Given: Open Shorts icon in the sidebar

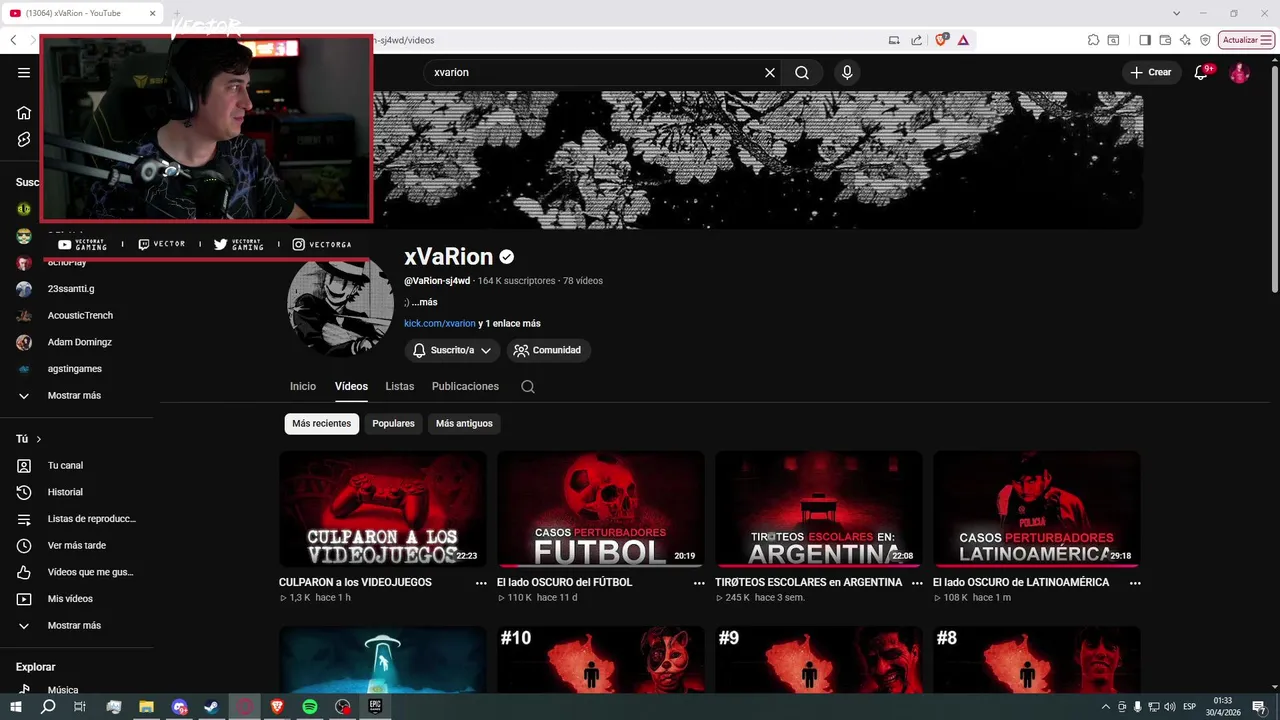Looking at the screenshot, I should 24,139.
